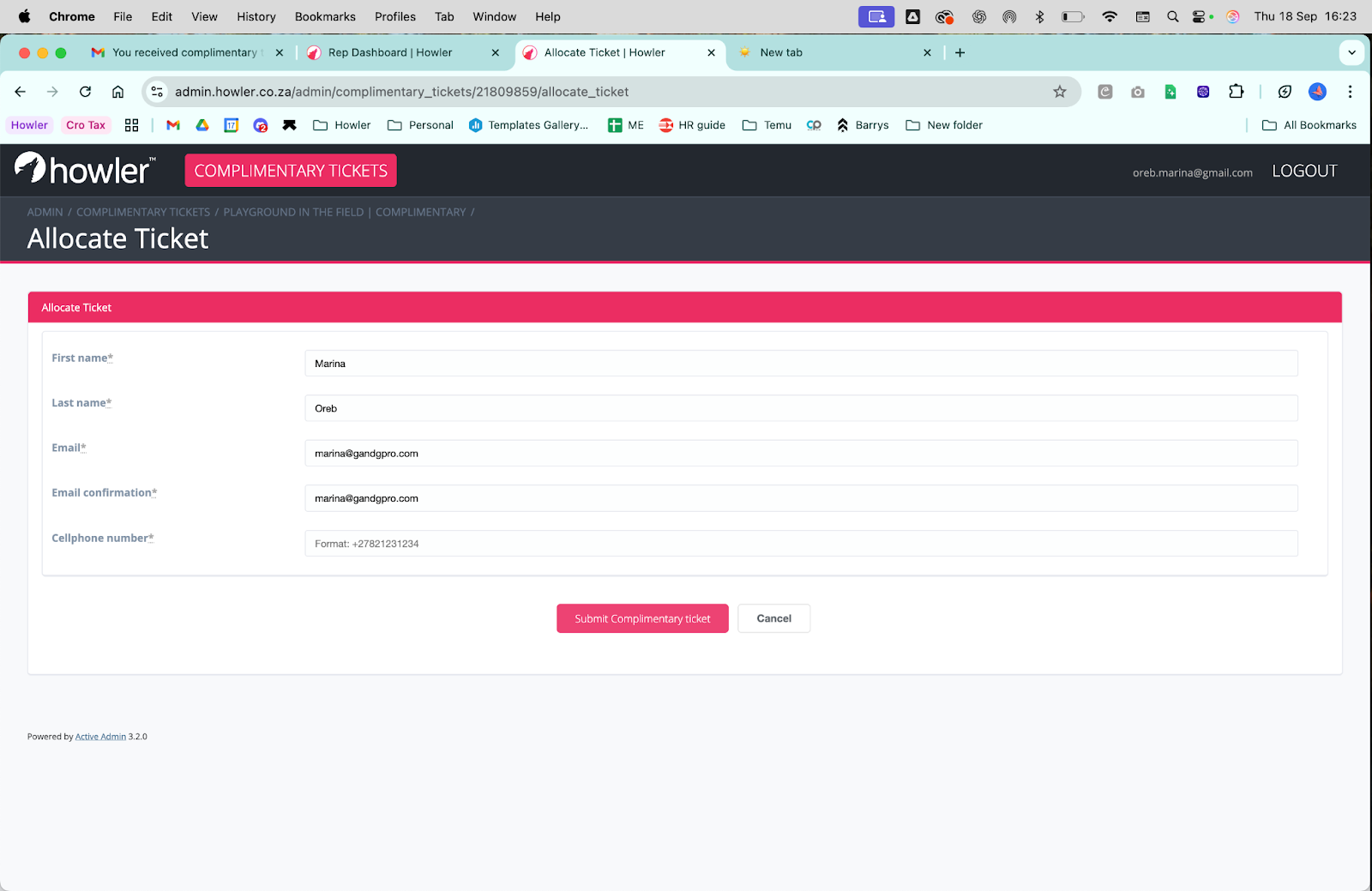Open the Google Calendar bookmark icon

click(232, 125)
